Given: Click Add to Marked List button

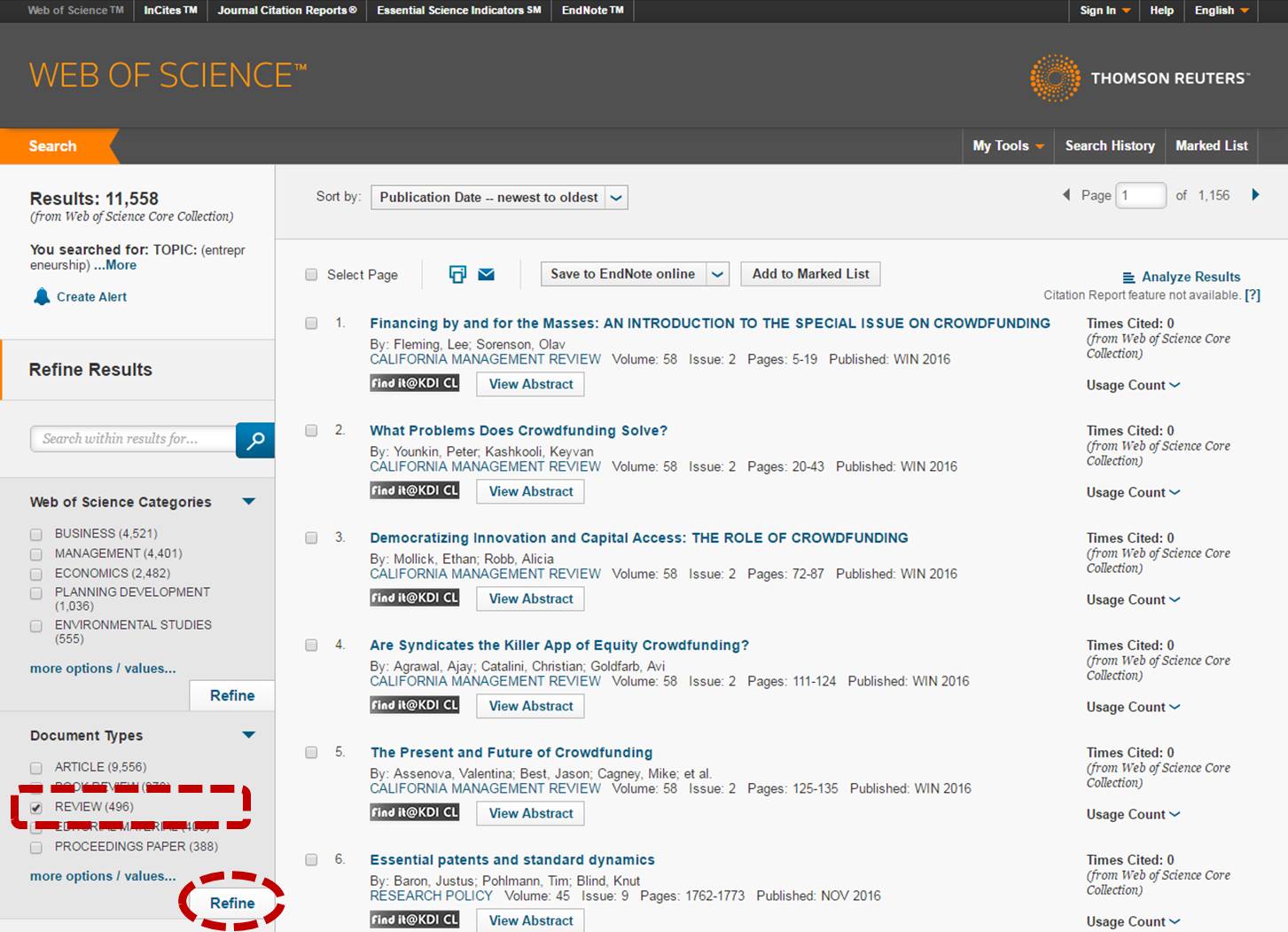Looking at the screenshot, I should 811,274.
